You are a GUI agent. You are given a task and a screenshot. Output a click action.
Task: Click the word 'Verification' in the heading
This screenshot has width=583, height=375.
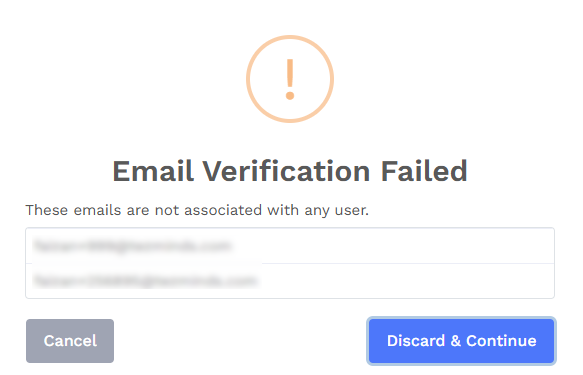286,171
